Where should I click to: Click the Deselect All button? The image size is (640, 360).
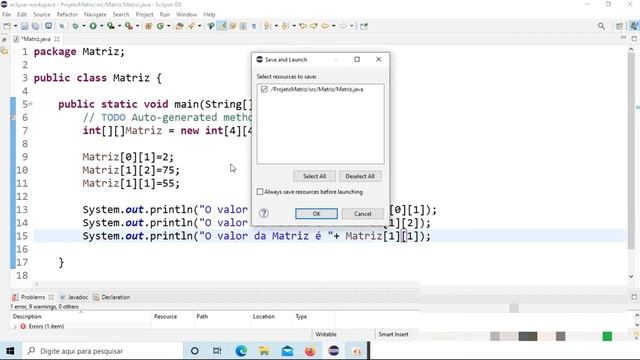(360, 176)
